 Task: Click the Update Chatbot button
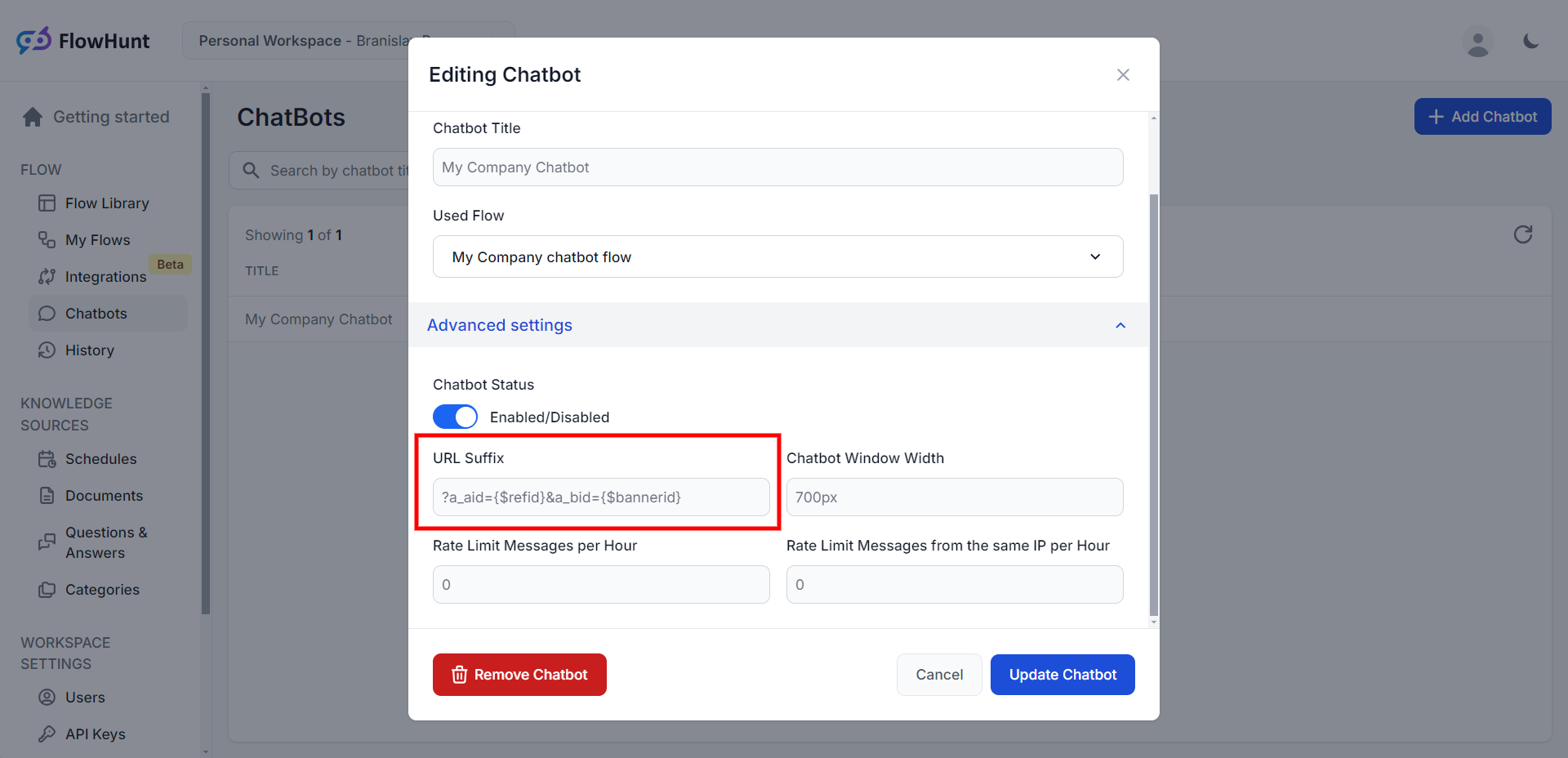click(1062, 675)
